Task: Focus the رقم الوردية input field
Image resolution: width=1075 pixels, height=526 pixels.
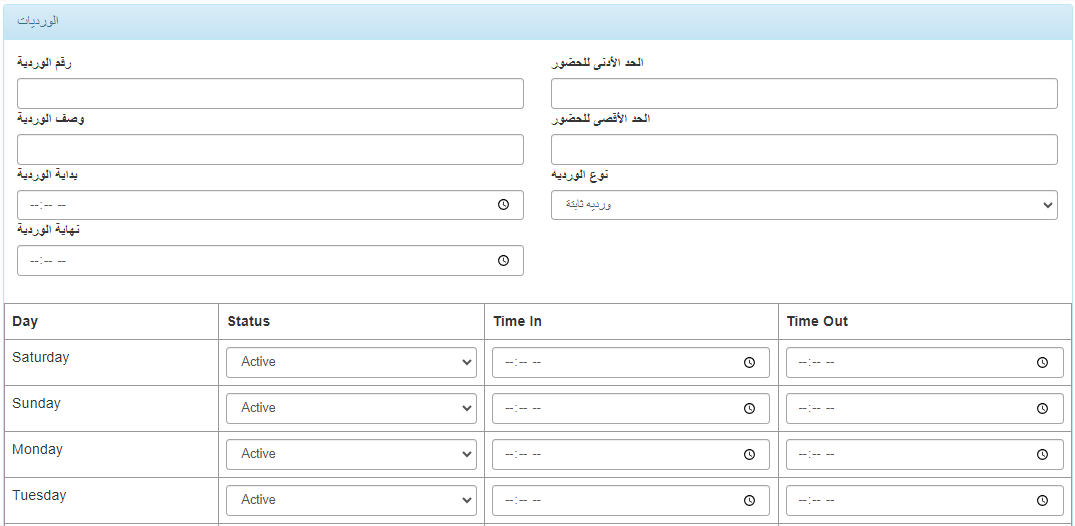Action: (x=270, y=93)
